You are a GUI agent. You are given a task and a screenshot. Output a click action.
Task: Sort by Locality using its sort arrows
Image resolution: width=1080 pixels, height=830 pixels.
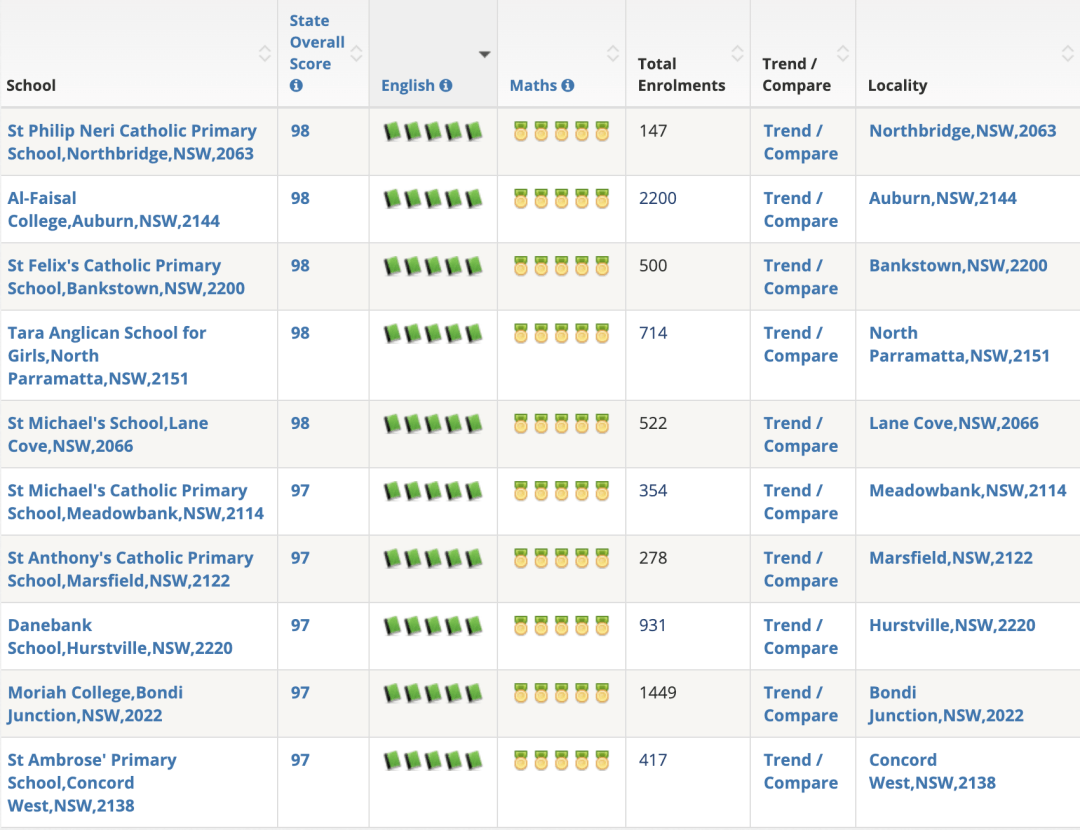point(1067,53)
